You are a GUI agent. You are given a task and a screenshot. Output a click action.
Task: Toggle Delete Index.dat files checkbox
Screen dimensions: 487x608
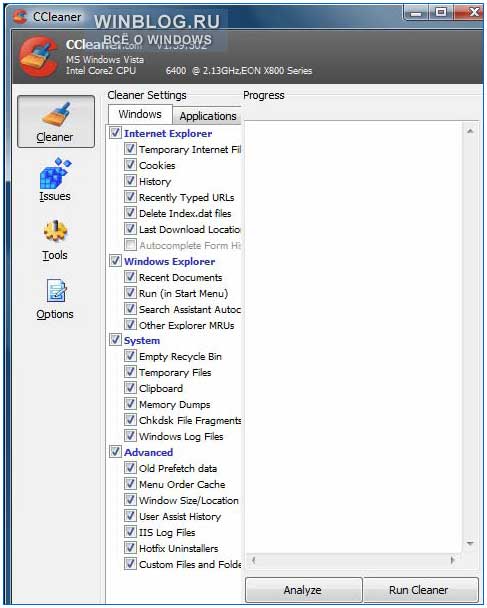tap(130, 212)
